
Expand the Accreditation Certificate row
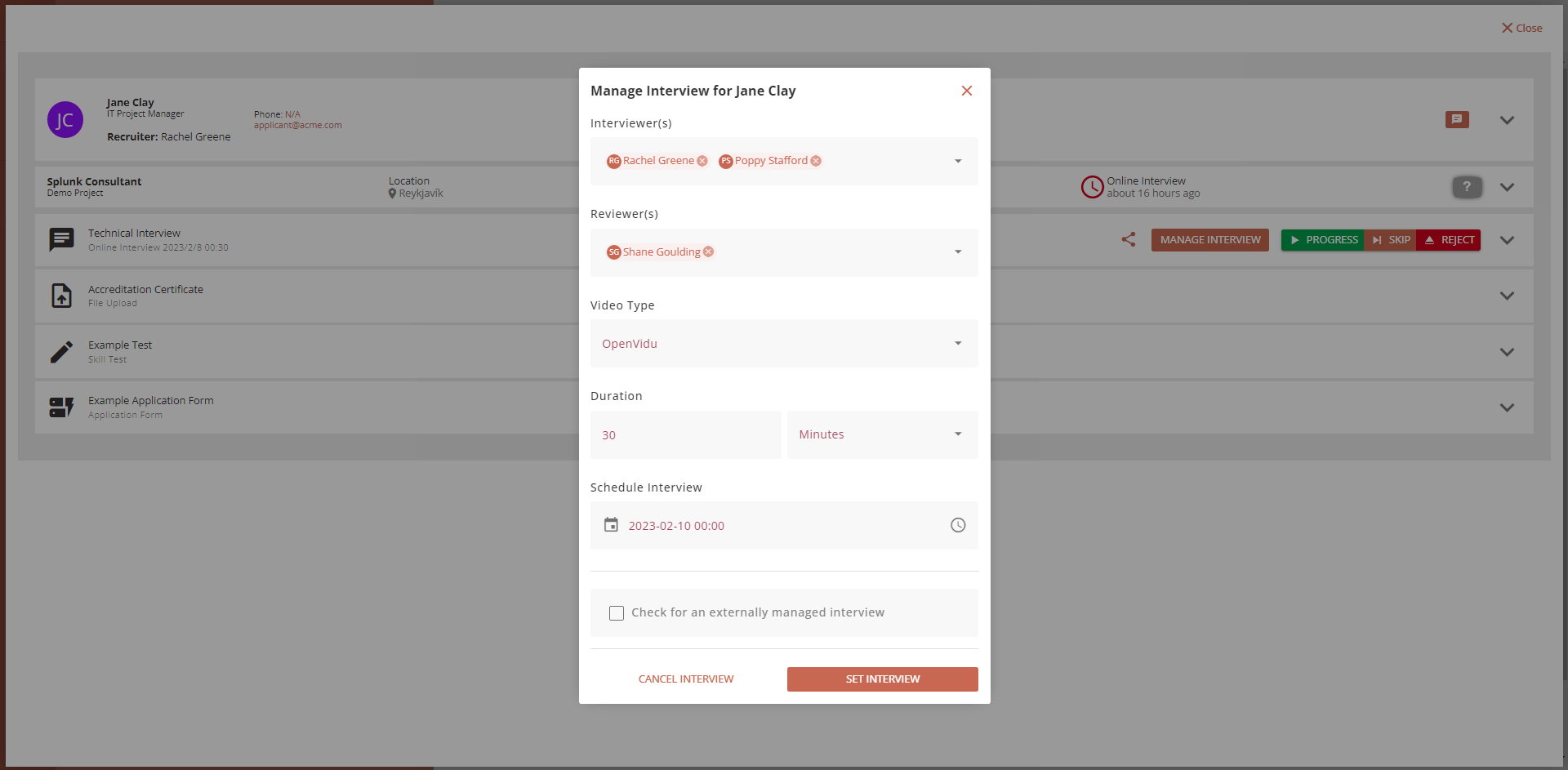pos(1507,296)
